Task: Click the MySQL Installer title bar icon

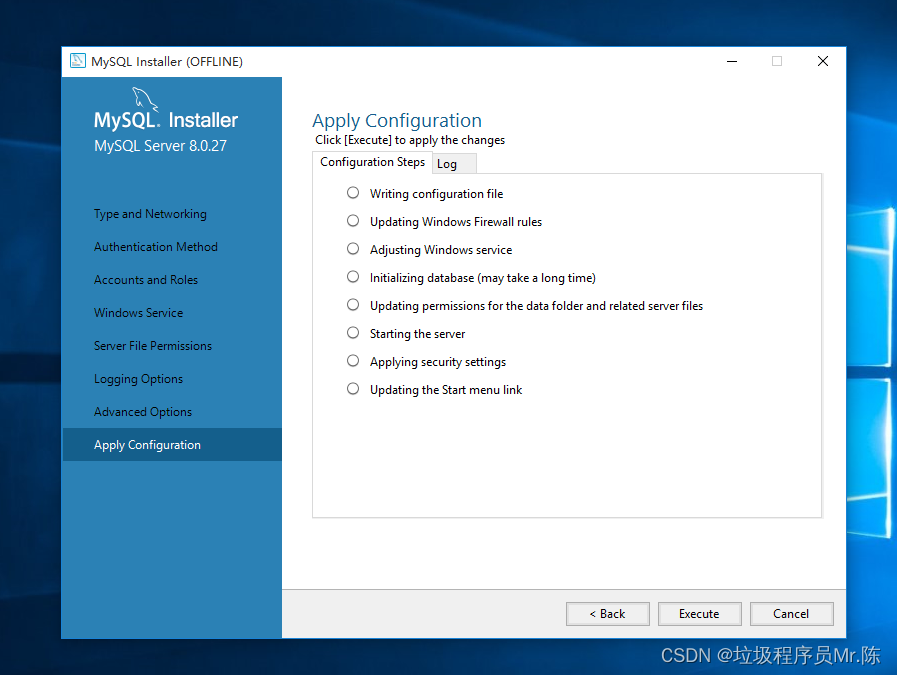Action: pyautogui.click(x=78, y=61)
